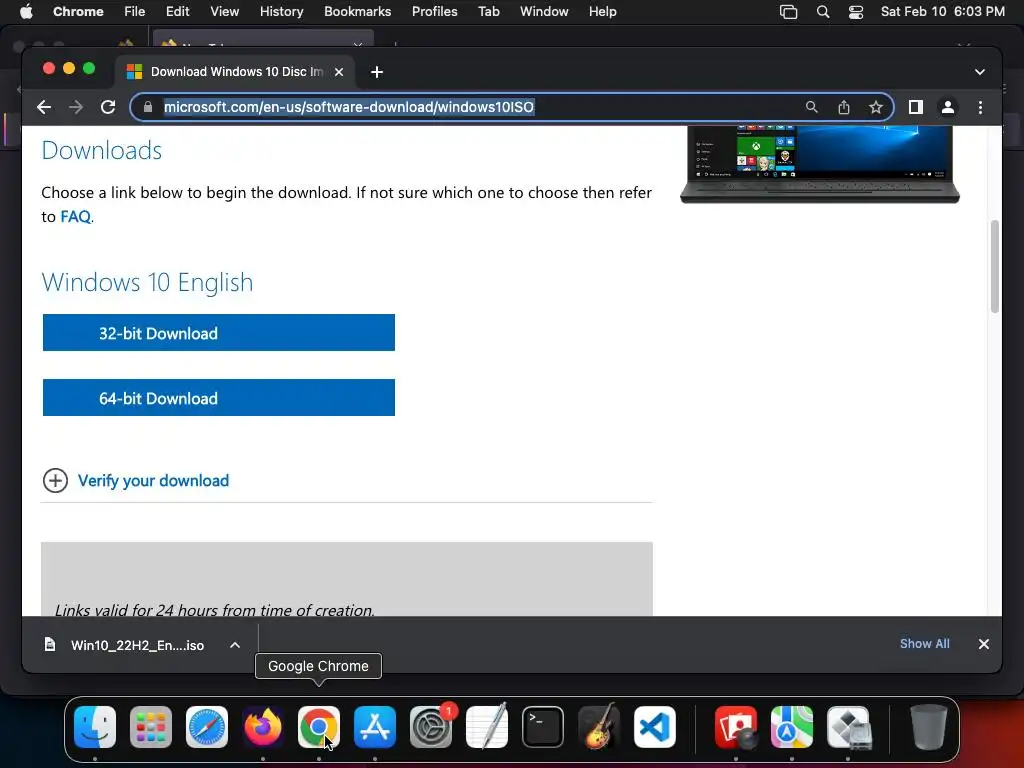Close the Download Windows 10 Disc Image tab
This screenshot has width=1024, height=768.
coord(339,72)
